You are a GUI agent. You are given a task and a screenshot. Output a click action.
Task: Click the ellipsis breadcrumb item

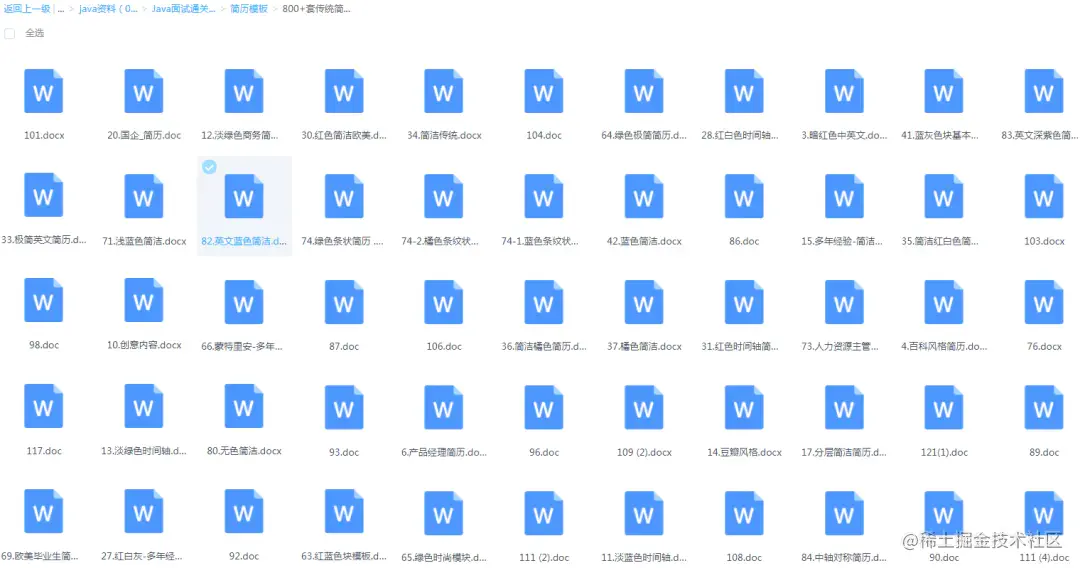[61, 9]
